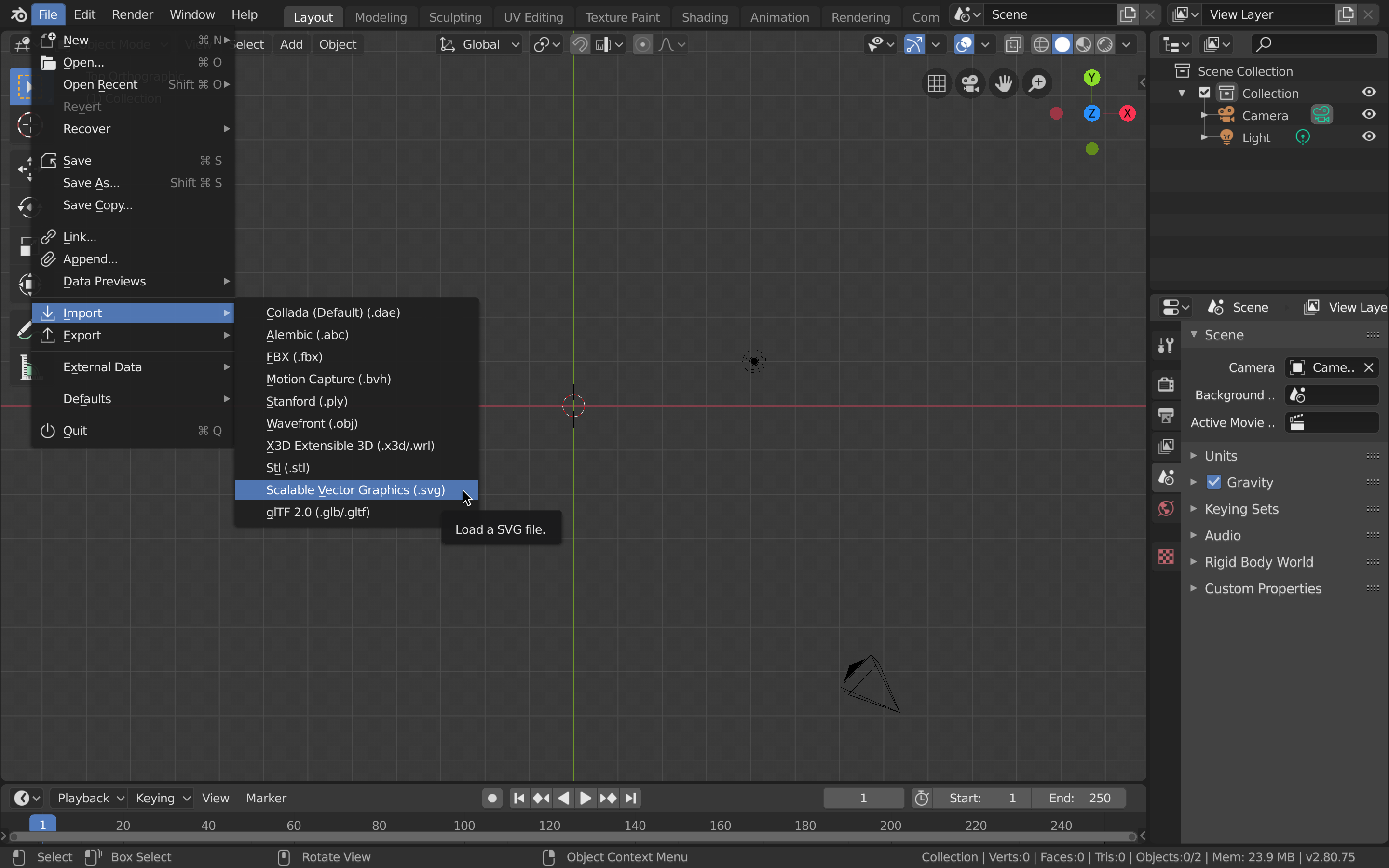The height and width of the screenshot is (868, 1389).
Task: Click the zoom view magnifier icon
Action: [x=1037, y=83]
